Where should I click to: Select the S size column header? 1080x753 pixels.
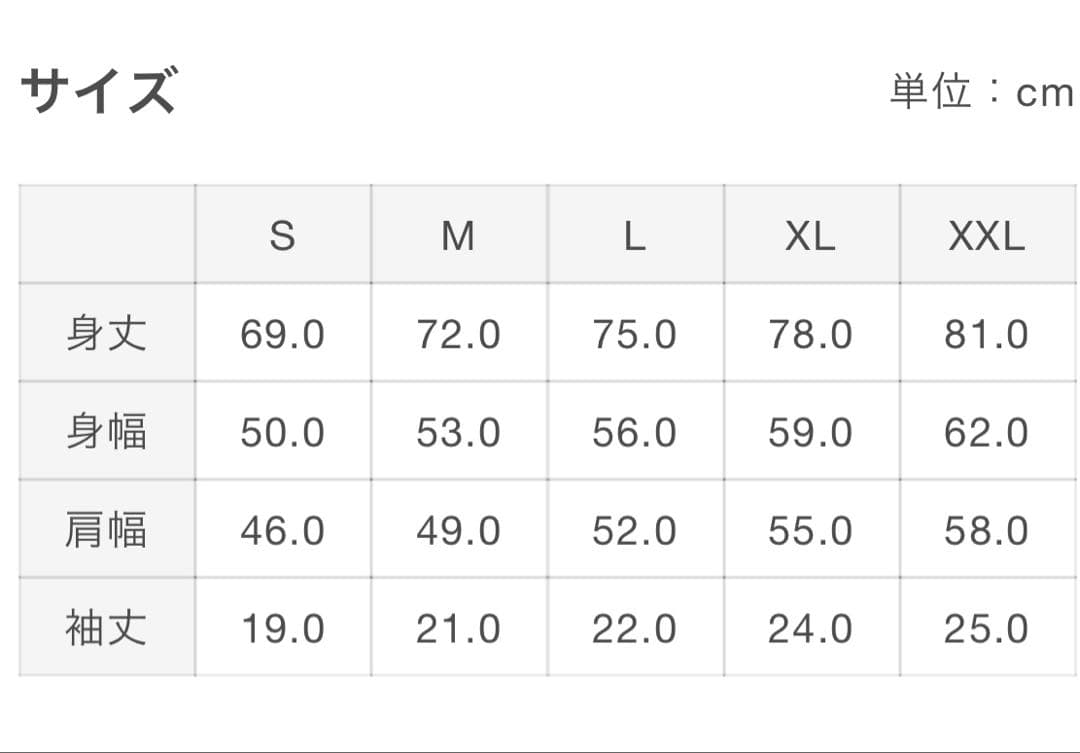(283, 236)
